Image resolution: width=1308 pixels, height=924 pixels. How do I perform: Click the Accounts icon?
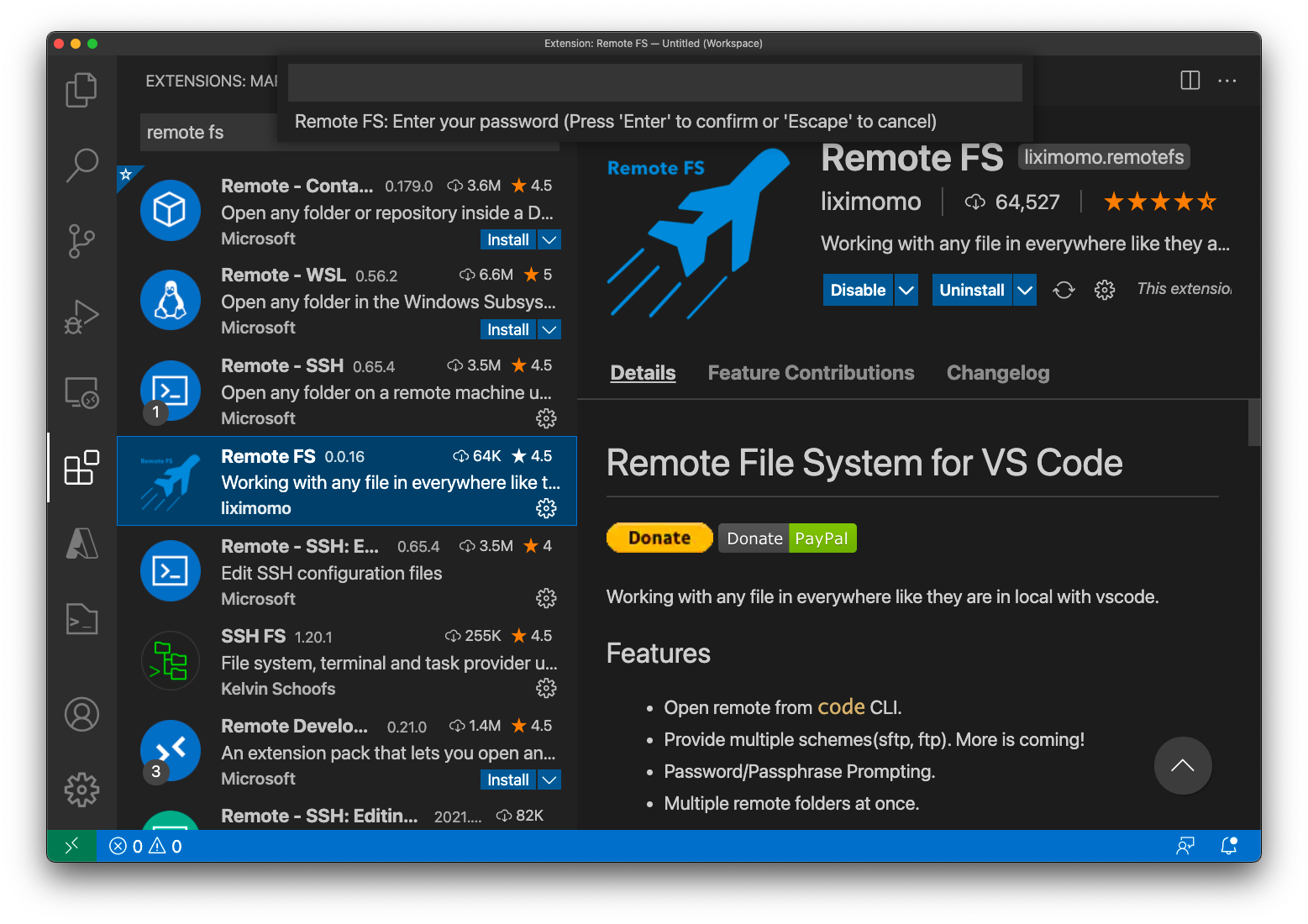coord(81,714)
